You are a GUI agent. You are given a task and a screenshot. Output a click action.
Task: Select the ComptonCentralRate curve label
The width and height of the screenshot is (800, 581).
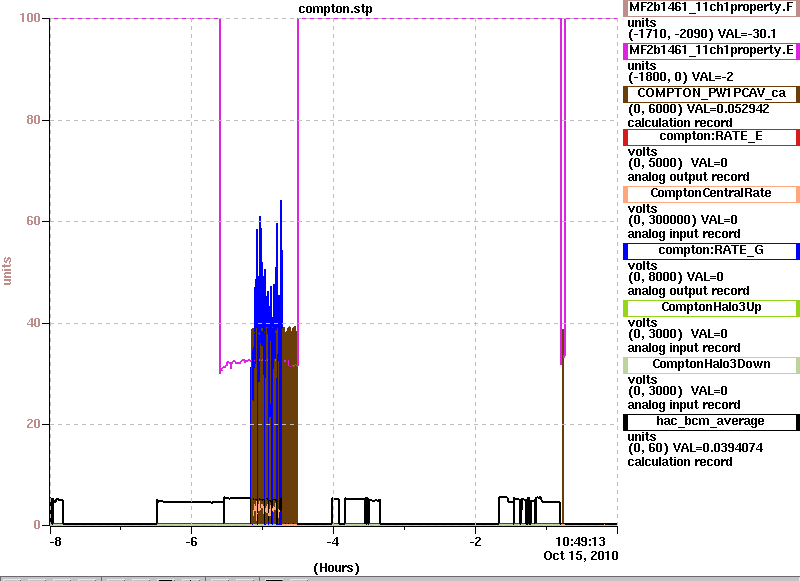[711, 193]
